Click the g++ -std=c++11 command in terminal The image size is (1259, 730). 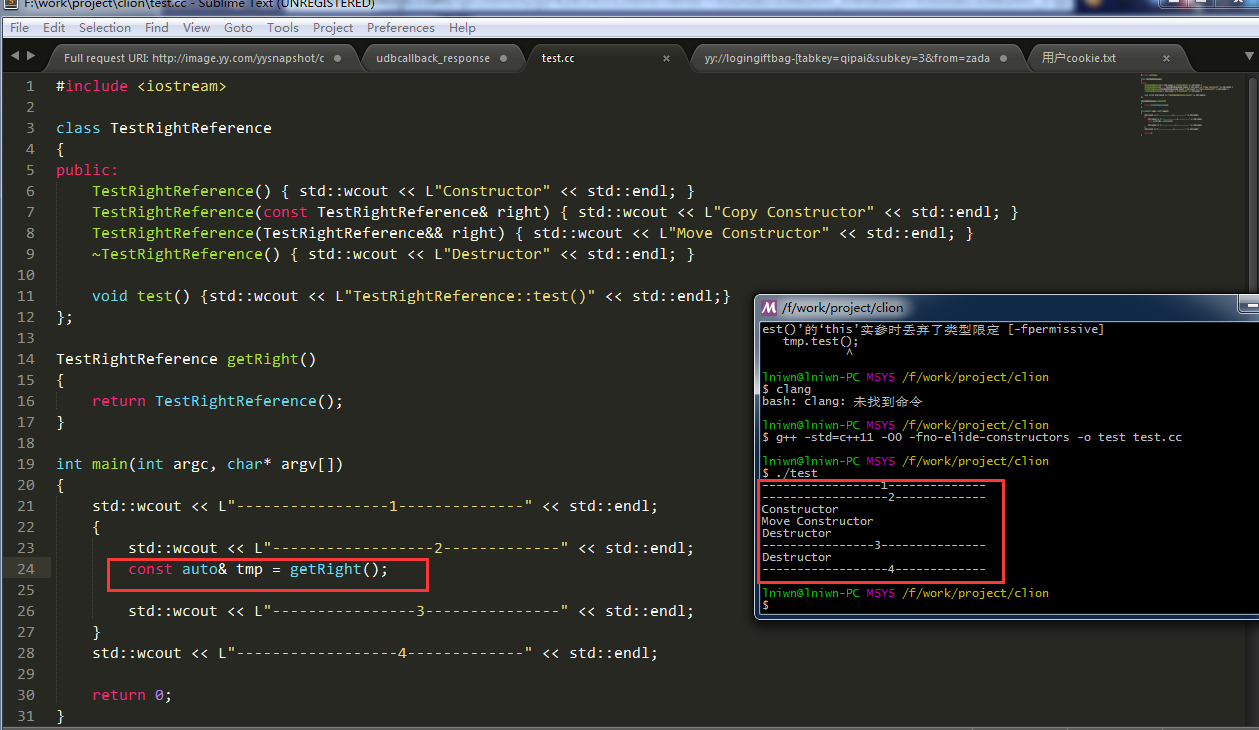pyautogui.click(x=972, y=437)
